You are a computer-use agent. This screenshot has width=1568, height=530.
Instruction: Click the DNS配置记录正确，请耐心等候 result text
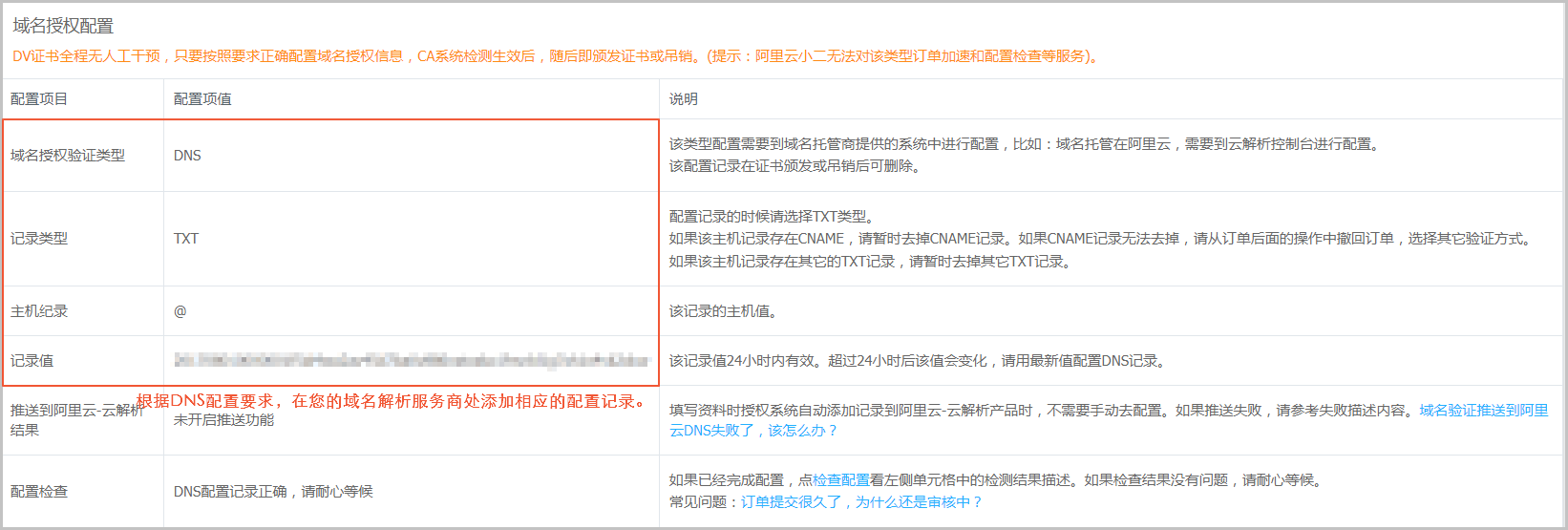pyautogui.click(x=273, y=492)
